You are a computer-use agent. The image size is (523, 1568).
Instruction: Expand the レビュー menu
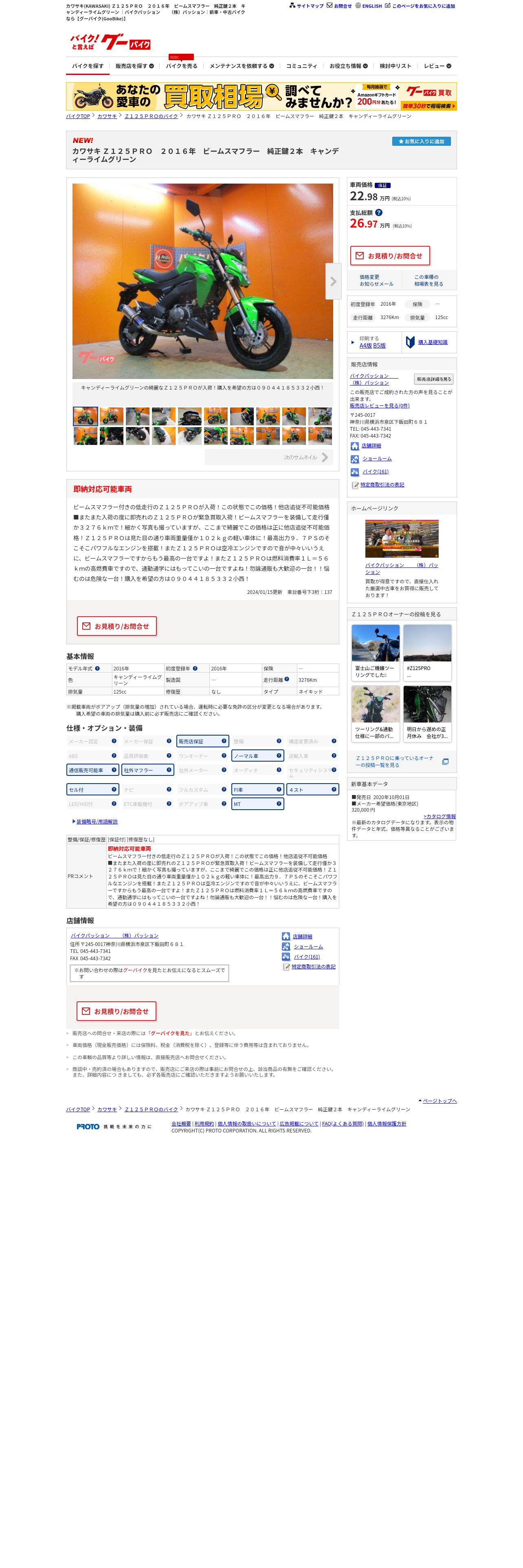coord(437,66)
